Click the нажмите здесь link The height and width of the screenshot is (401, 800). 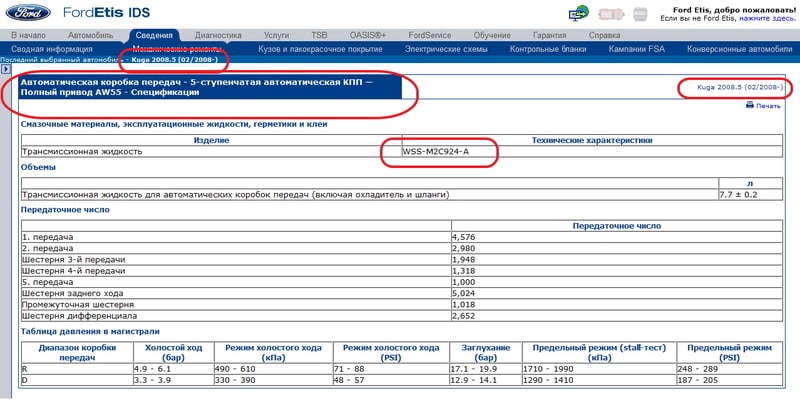click(767, 18)
